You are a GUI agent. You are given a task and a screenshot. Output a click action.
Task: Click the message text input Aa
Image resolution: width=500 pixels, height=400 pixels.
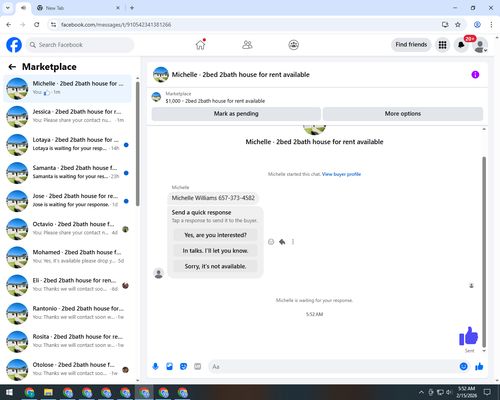pos(332,367)
